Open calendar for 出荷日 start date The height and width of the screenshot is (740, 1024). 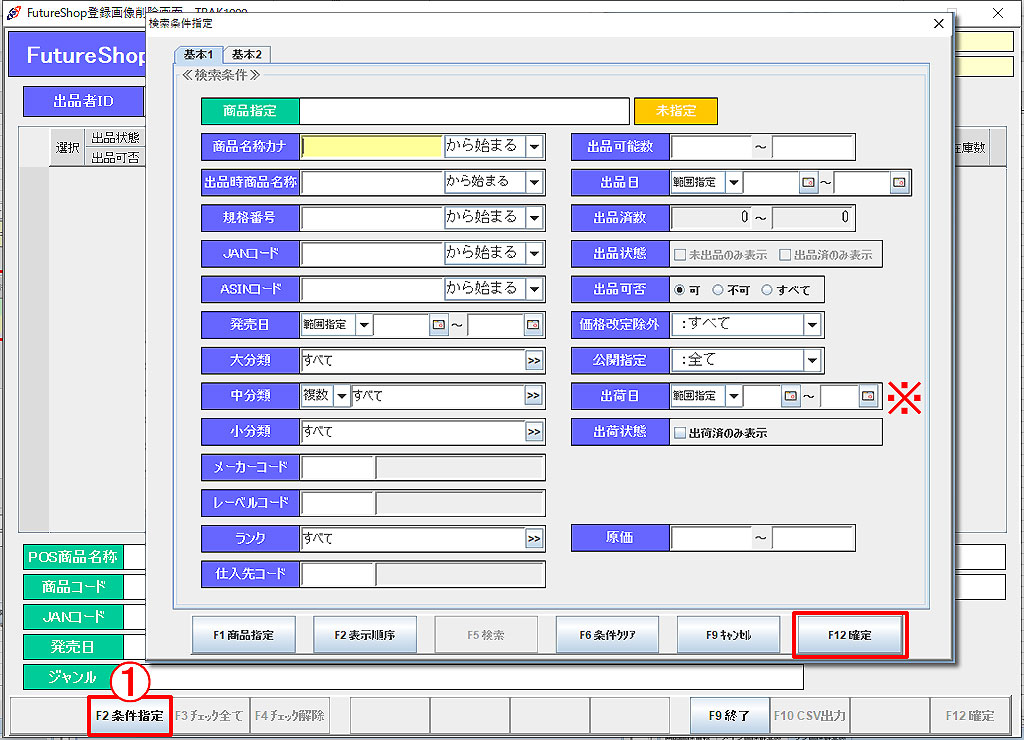pos(791,397)
